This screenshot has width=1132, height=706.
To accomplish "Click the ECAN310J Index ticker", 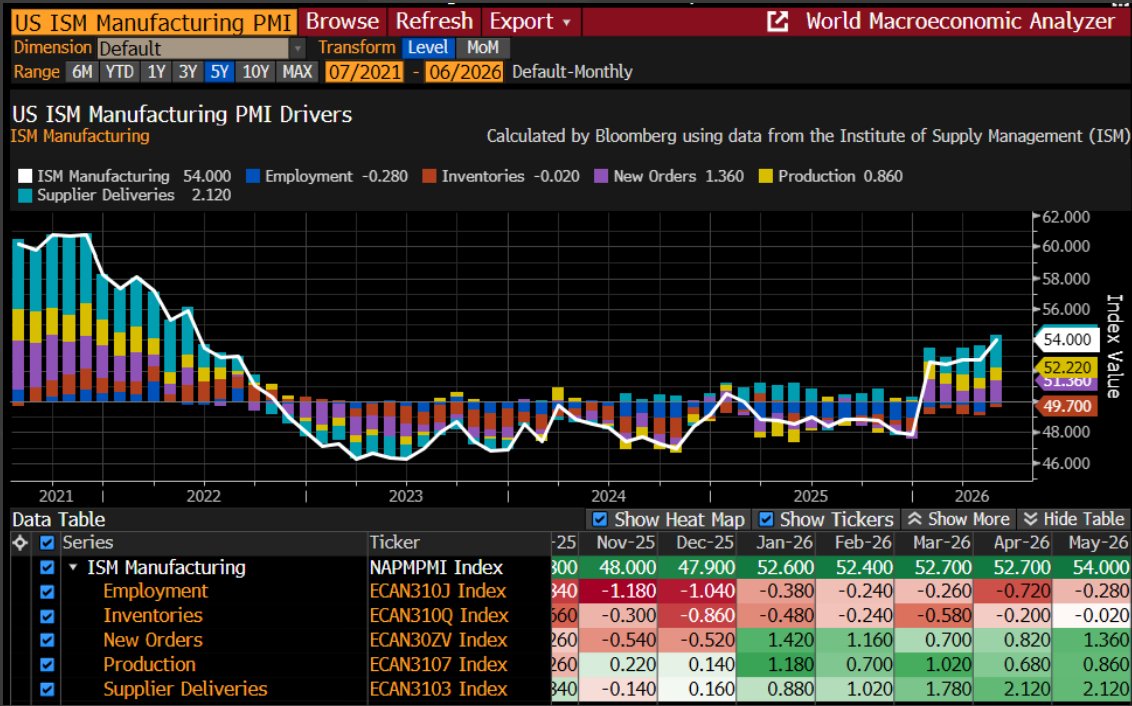I will pyautogui.click(x=439, y=591).
